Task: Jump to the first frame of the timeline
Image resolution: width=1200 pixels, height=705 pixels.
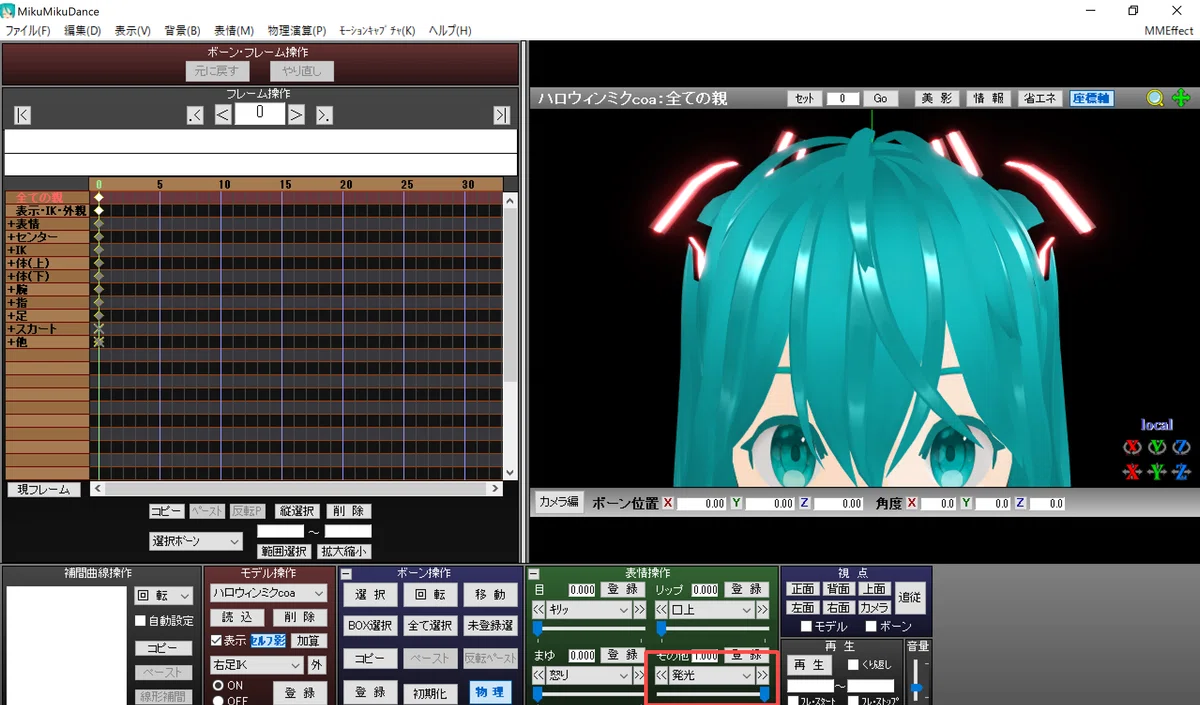Action: [22, 116]
